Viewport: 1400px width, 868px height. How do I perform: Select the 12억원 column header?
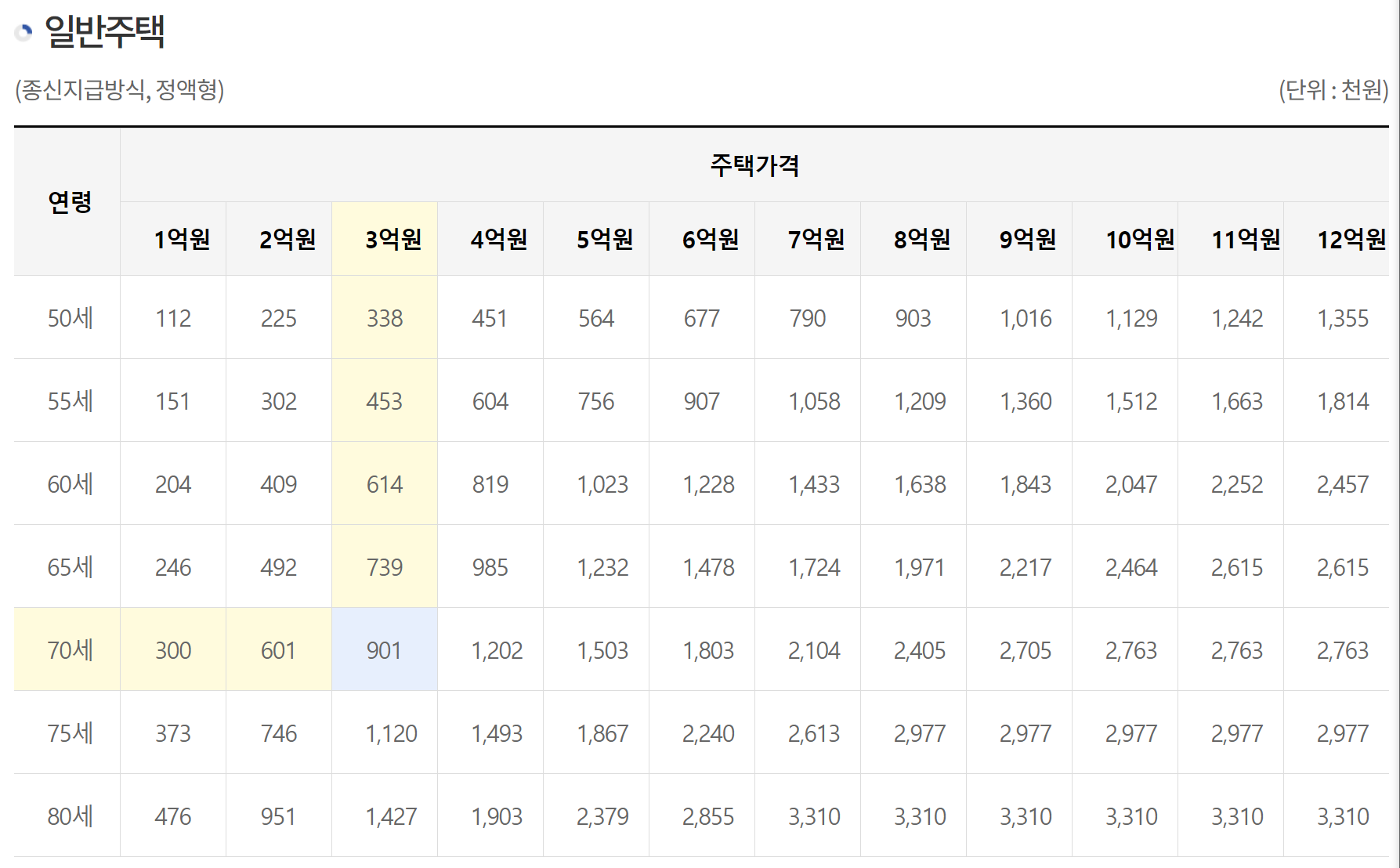pos(1337,239)
